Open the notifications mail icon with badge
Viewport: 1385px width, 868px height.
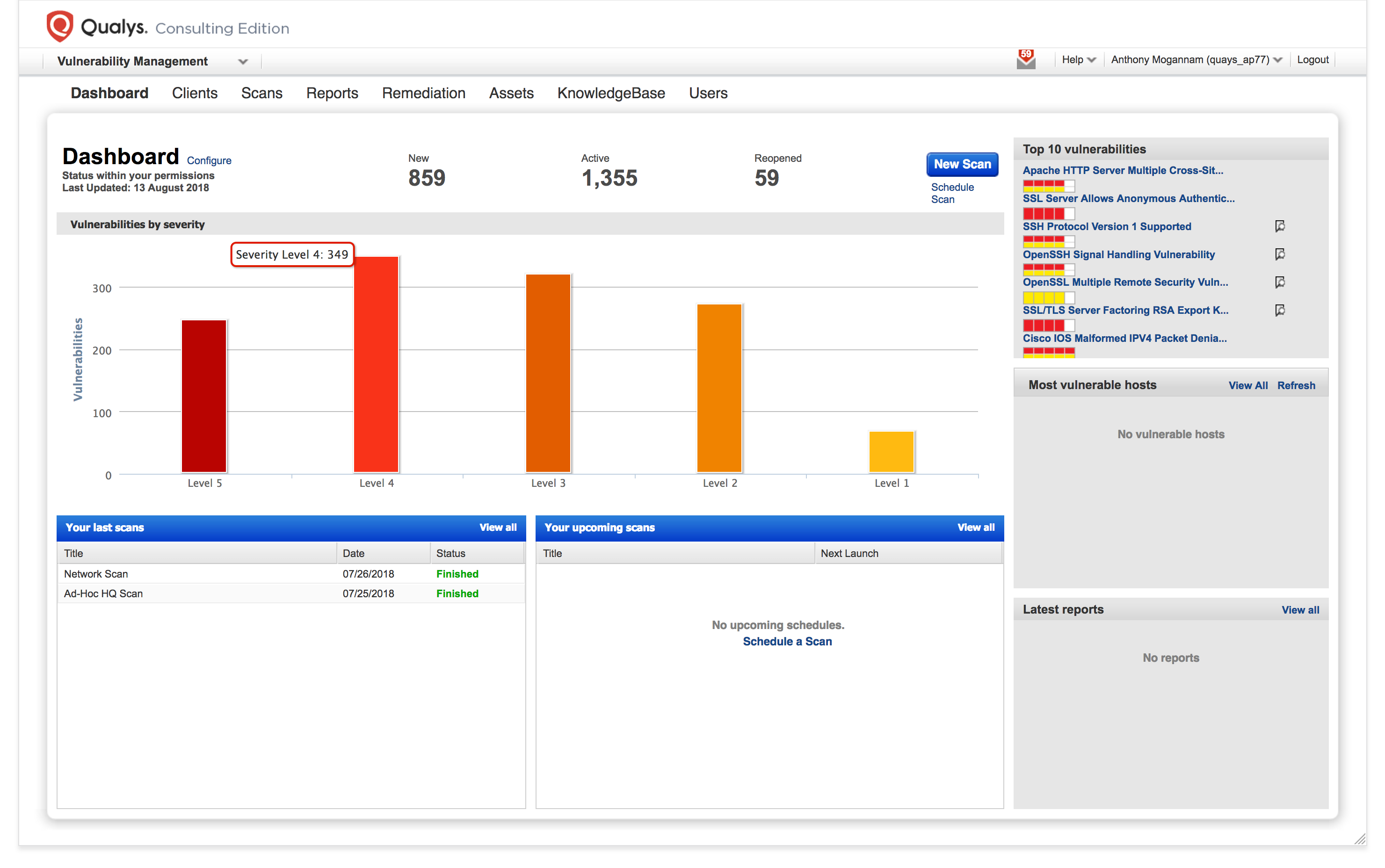coord(1026,59)
